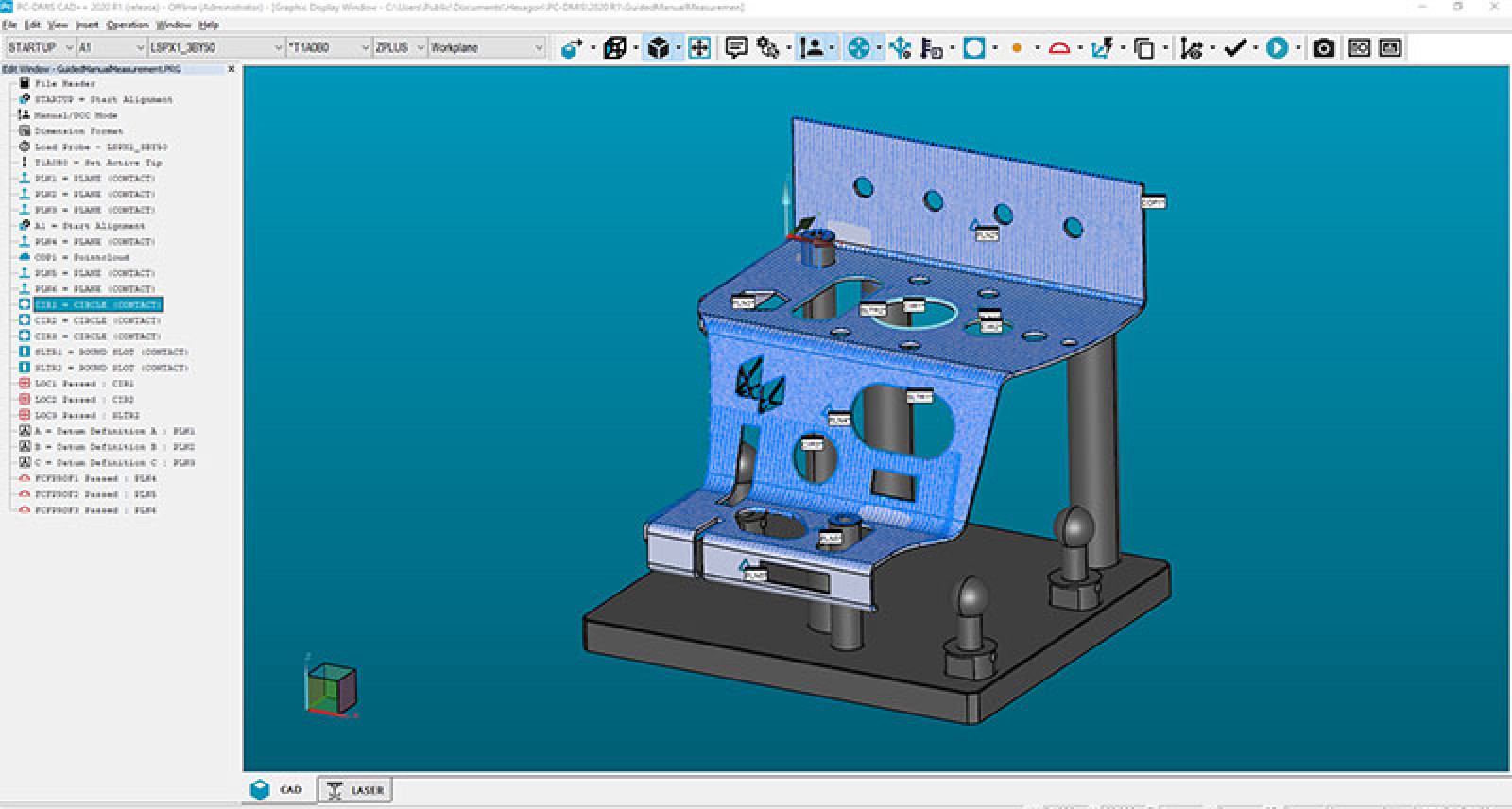Click the scale-to-fit arrows icon
This screenshot has width=1512, height=809.
tap(699, 48)
